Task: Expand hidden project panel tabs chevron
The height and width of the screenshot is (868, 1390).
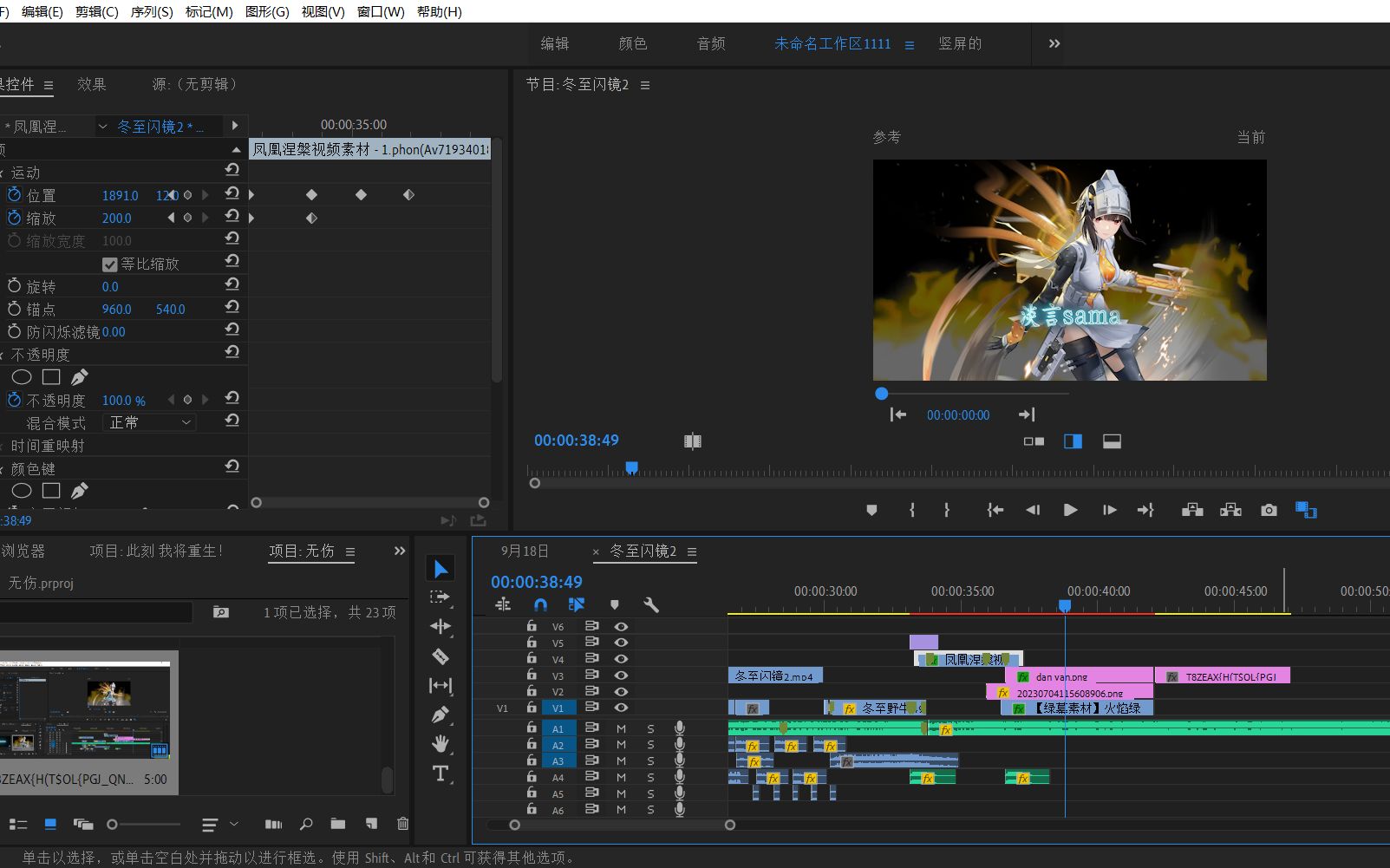Action: click(x=400, y=551)
